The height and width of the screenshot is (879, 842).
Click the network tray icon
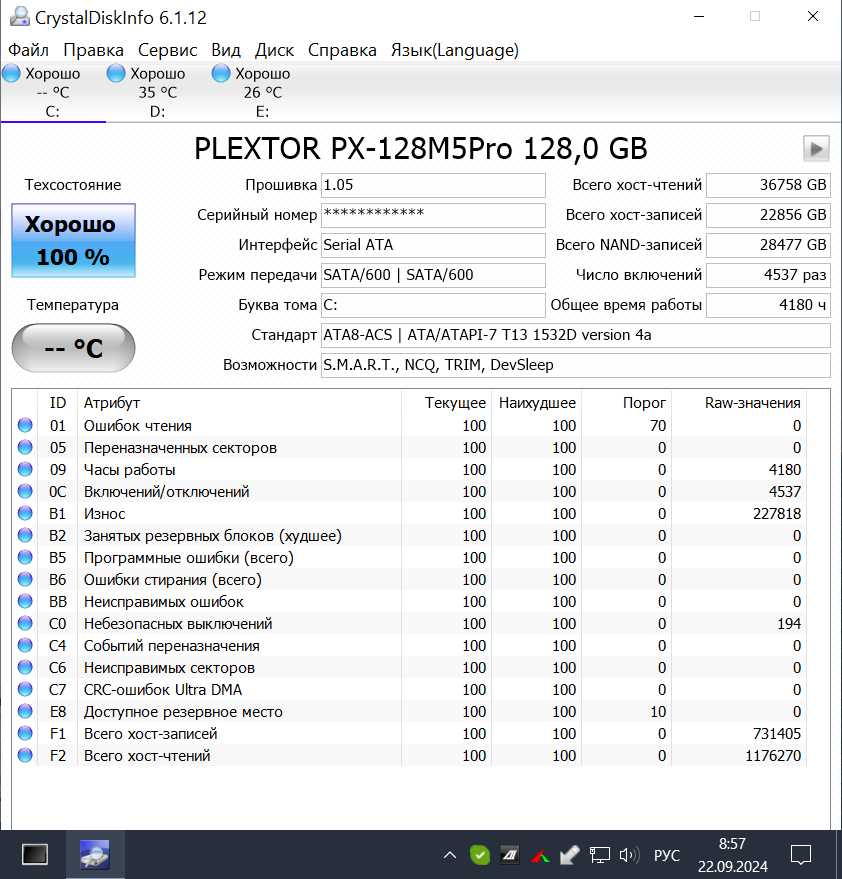(x=599, y=855)
